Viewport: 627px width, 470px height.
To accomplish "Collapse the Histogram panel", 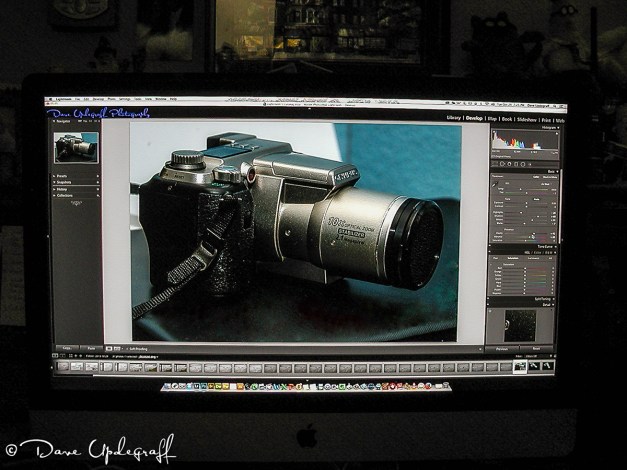I will pyautogui.click(x=559, y=128).
